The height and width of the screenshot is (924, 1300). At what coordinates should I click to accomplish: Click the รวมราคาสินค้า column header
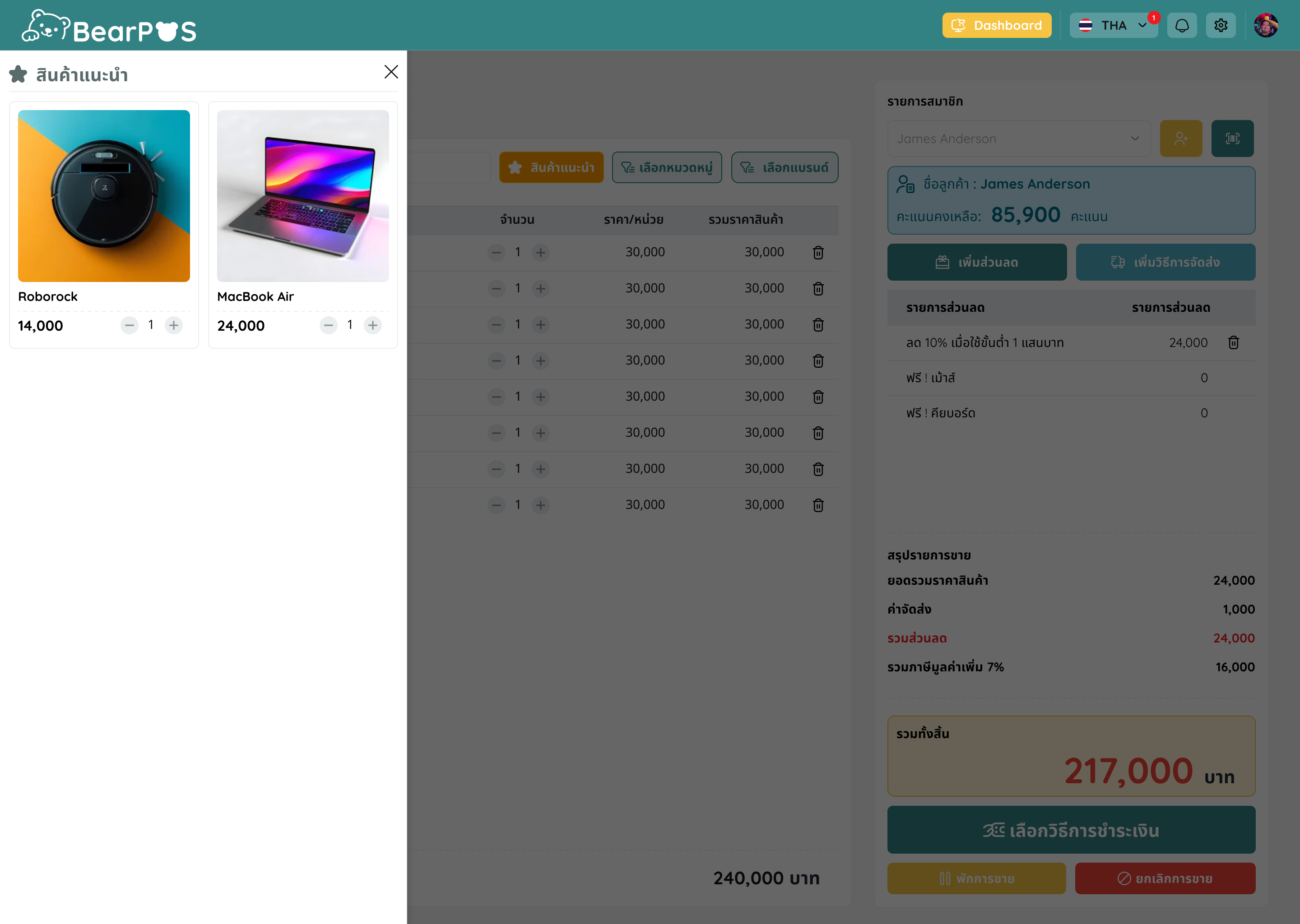[x=746, y=220]
